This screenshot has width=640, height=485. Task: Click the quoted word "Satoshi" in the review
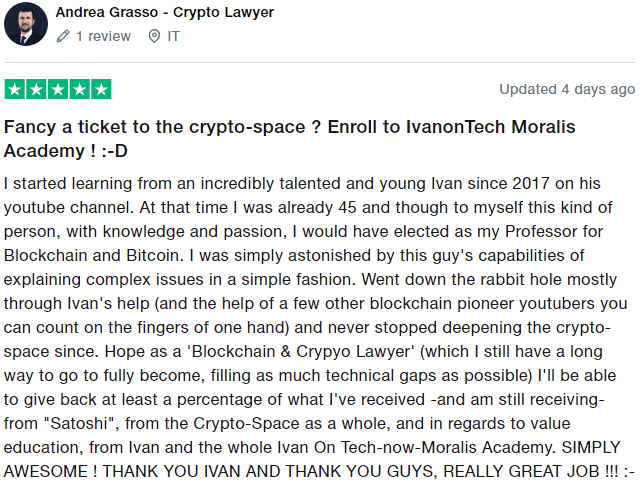pyautogui.click(x=81, y=423)
